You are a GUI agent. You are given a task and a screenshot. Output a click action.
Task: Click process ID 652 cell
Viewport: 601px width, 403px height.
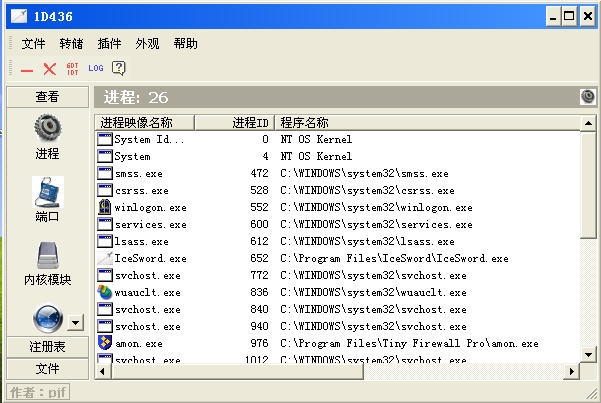pyautogui.click(x=259, y=258)
